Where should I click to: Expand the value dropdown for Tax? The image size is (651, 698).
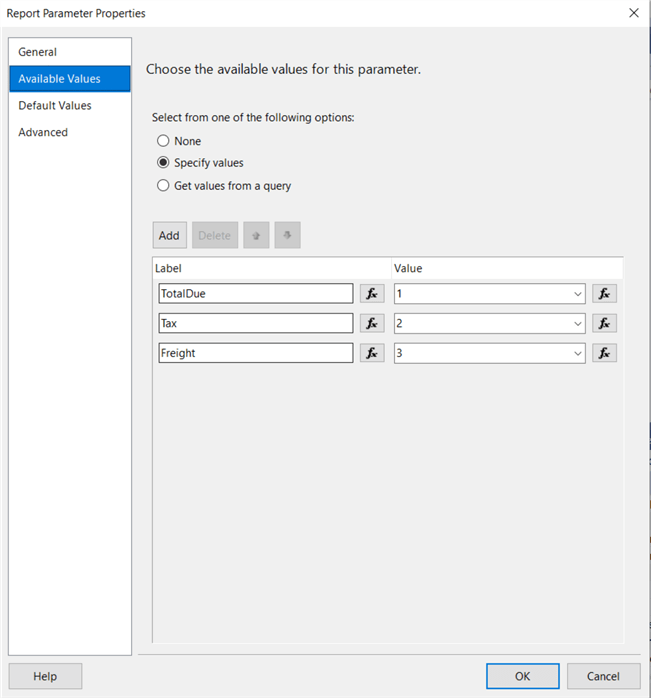tap(577, 323)
